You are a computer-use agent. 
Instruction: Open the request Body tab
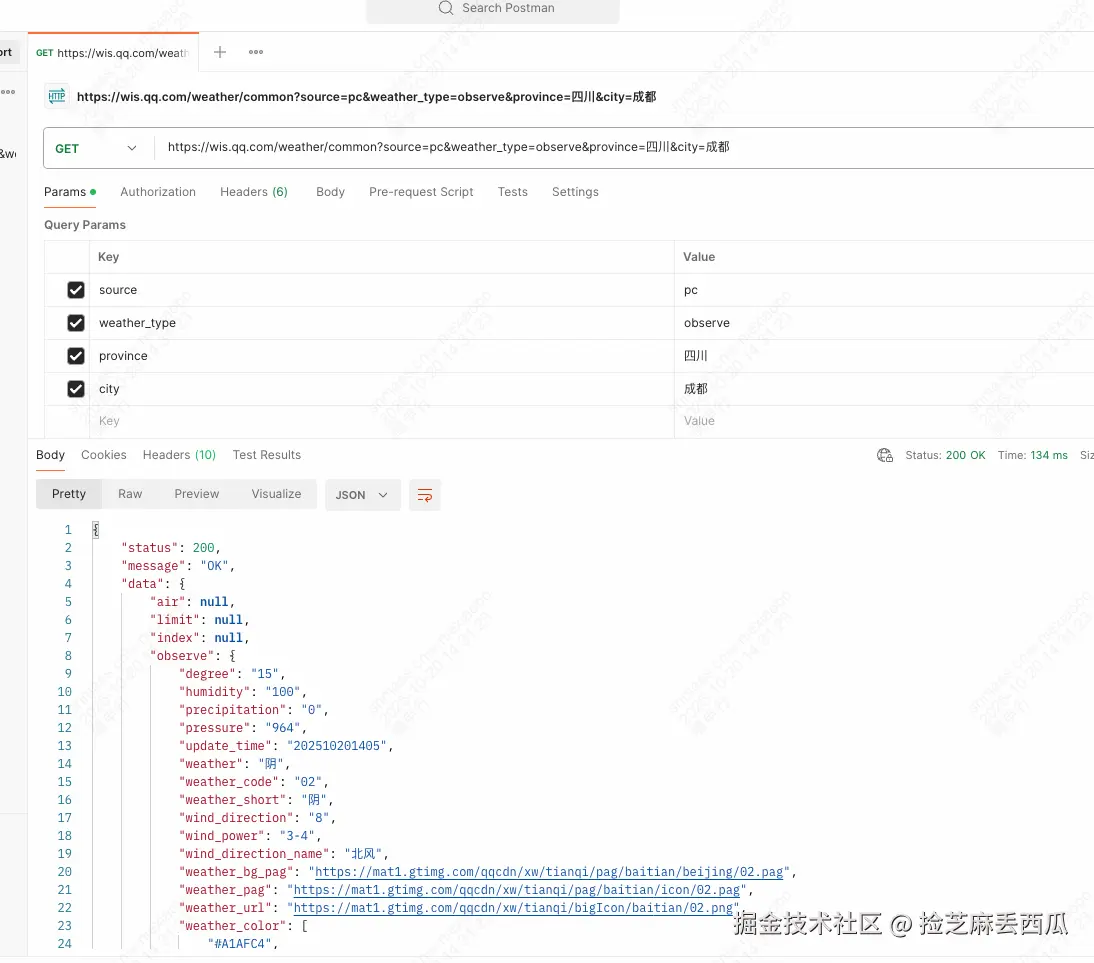(x=330, y=192)
